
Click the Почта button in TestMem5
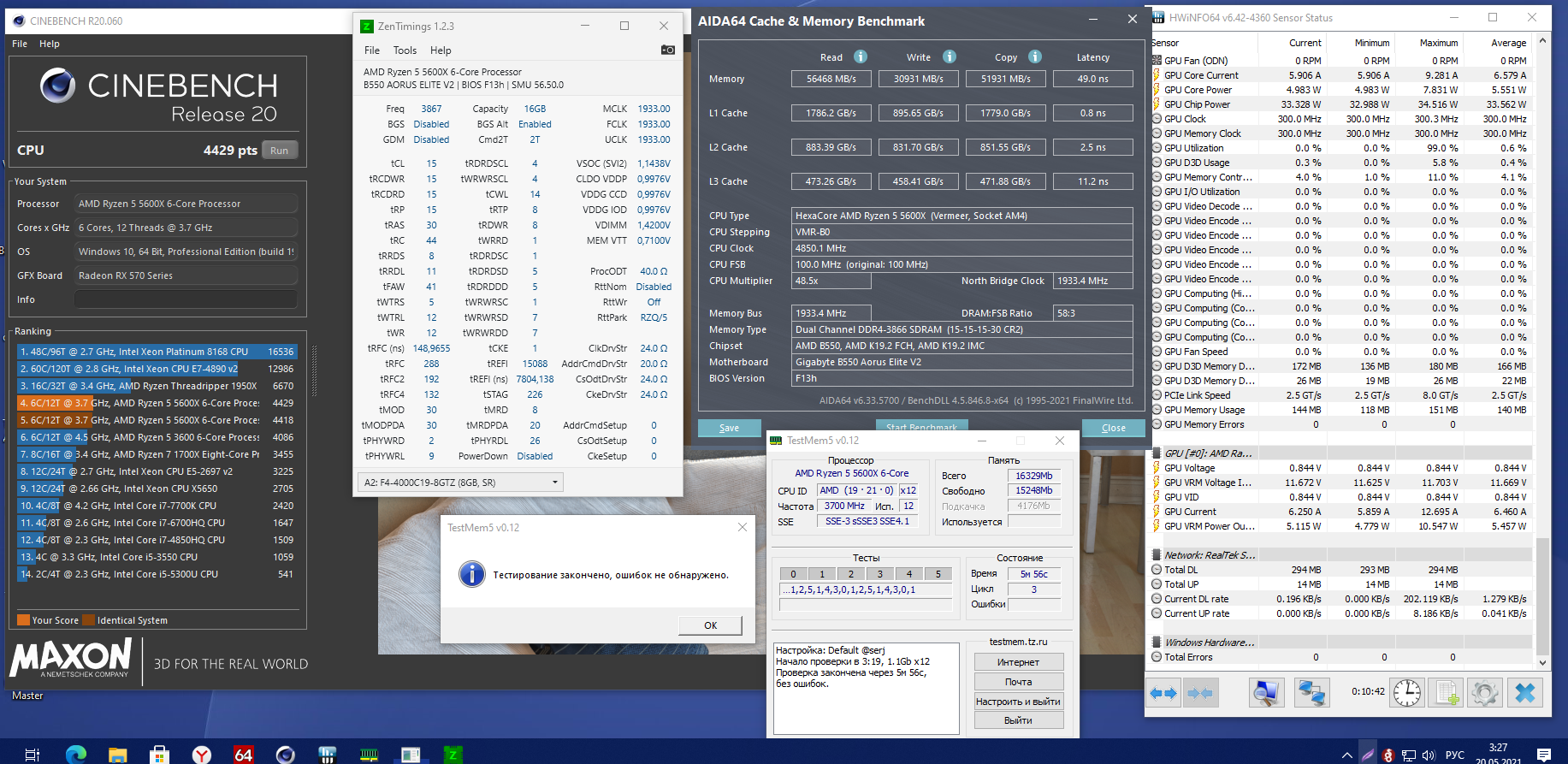click(x=1019, y=682)
